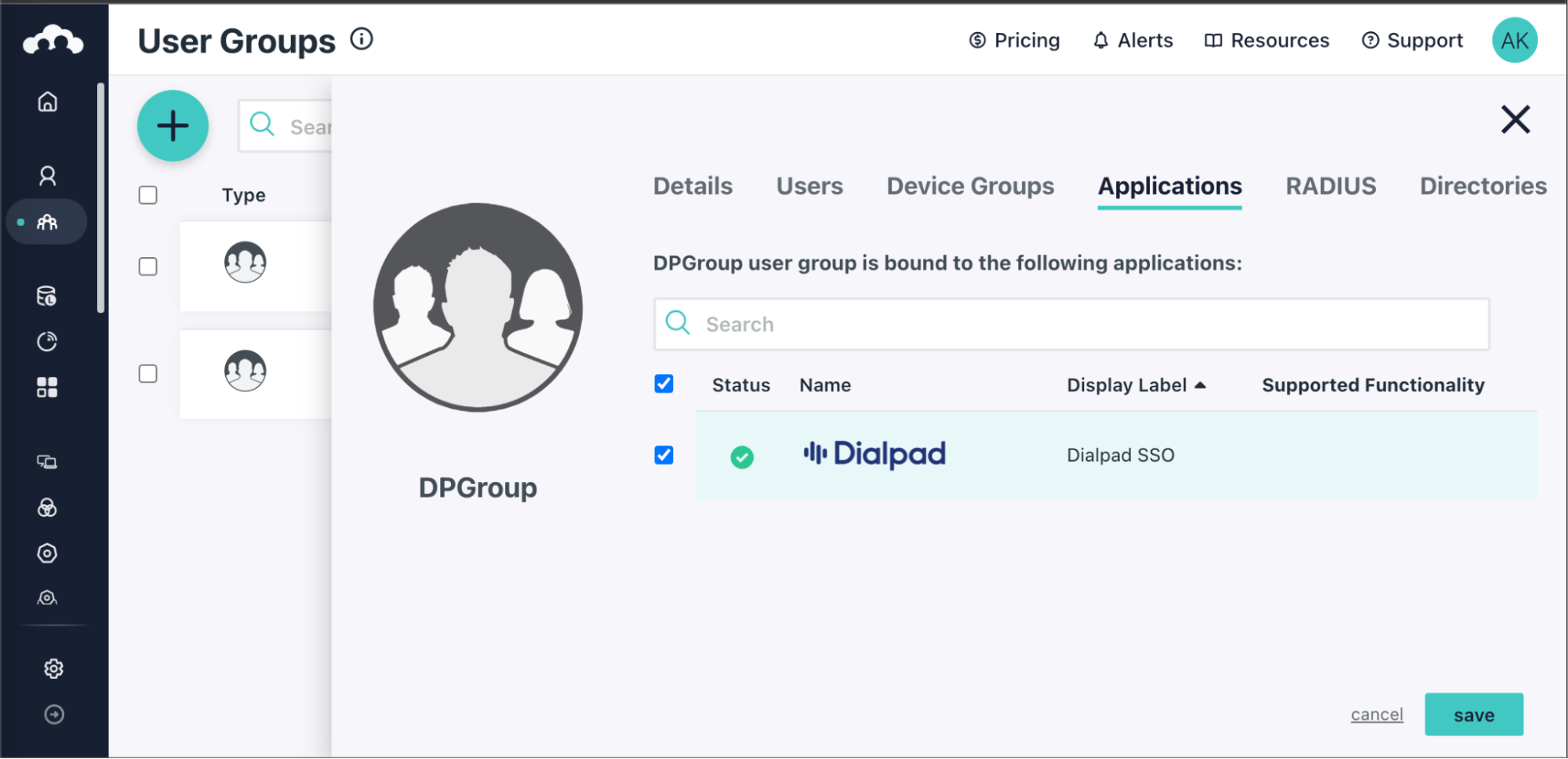Switch to the RADIUS tab
The image size is (1568, 759).
[1330, 186]
